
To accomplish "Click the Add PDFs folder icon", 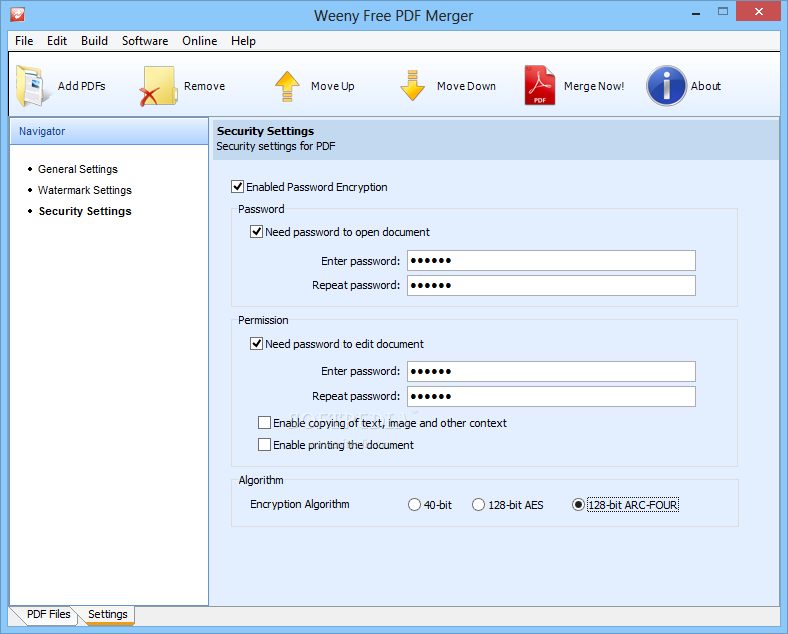I will point(33,86).
